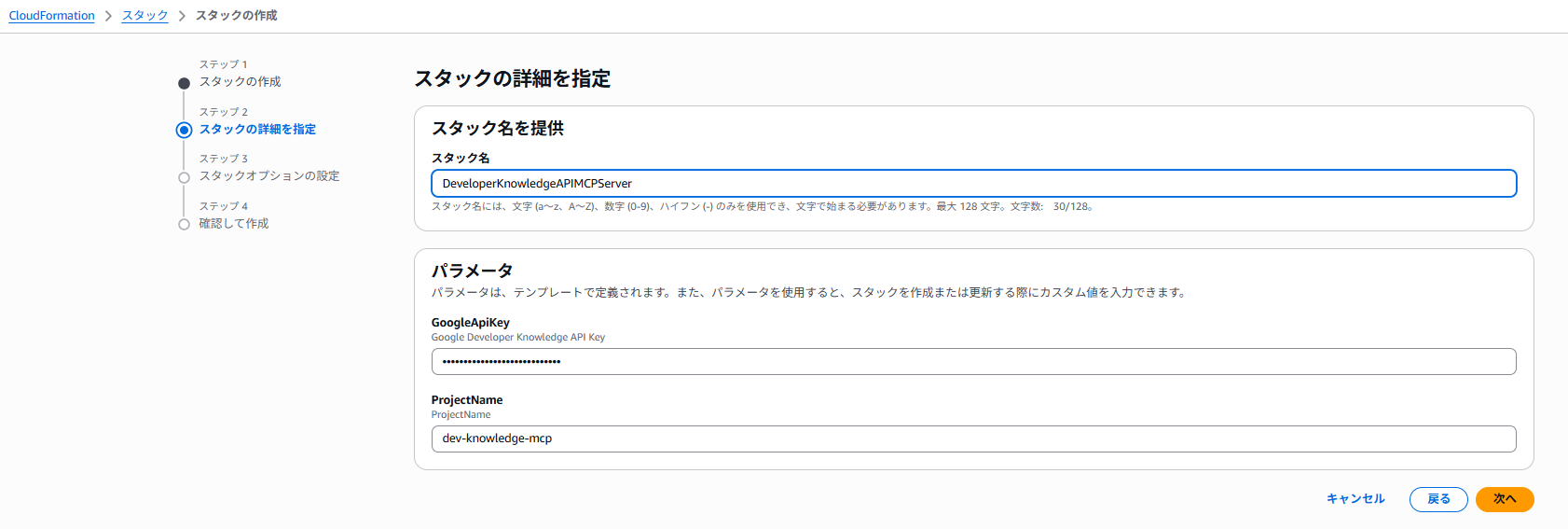1568x529 pixels.
Task: Click the current breadcrumb item スタックの作成
Action: point(236,16)
